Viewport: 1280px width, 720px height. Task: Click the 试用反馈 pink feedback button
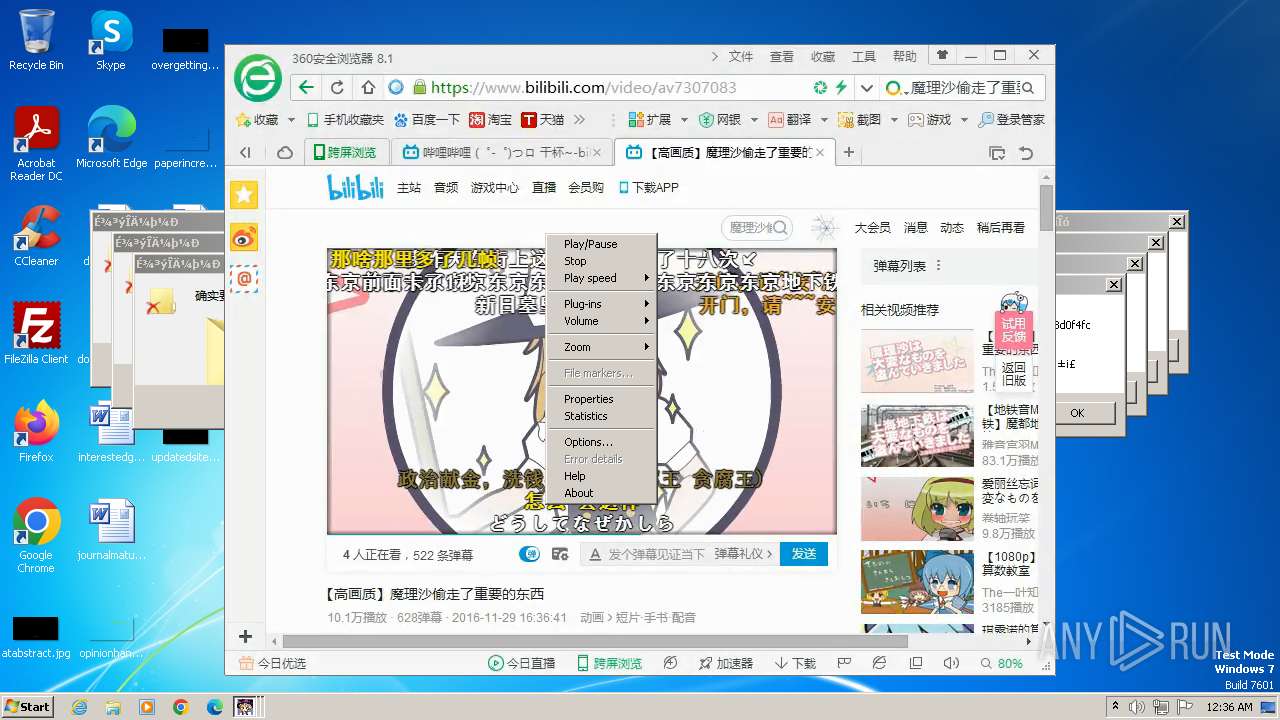(1014, 329)
